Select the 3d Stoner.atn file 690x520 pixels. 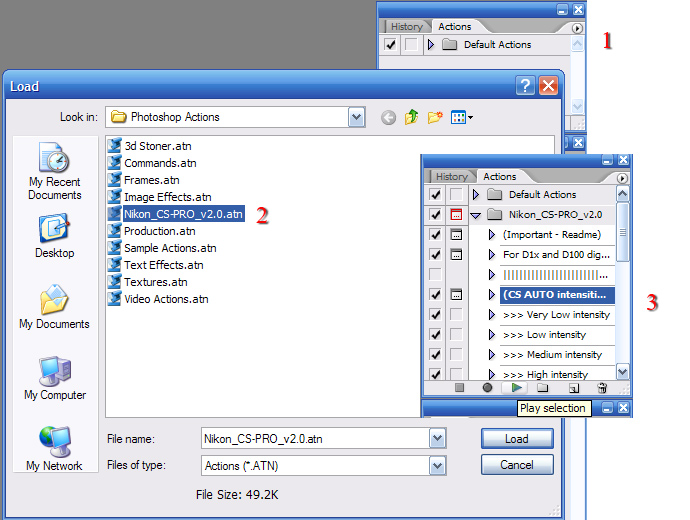150,146
